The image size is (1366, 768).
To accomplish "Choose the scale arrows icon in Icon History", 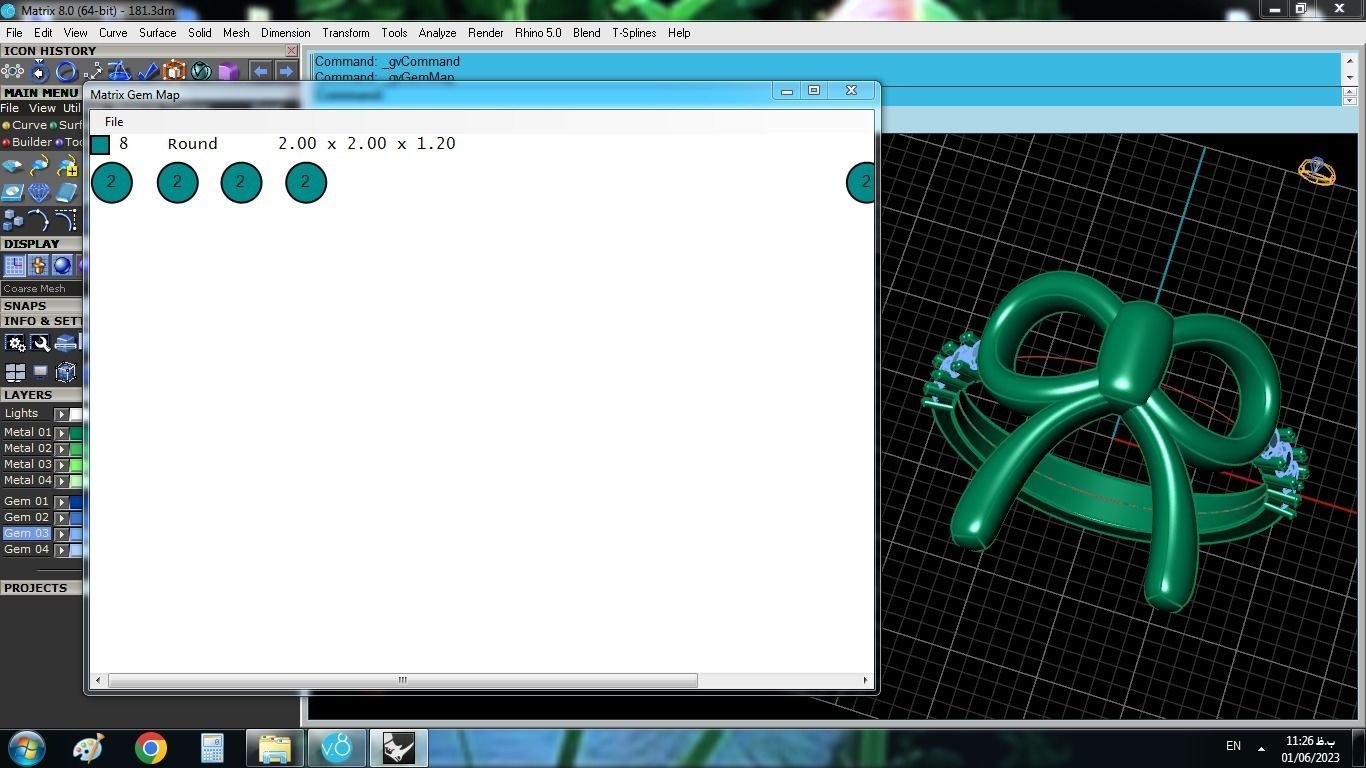I will tap(93, 71).
